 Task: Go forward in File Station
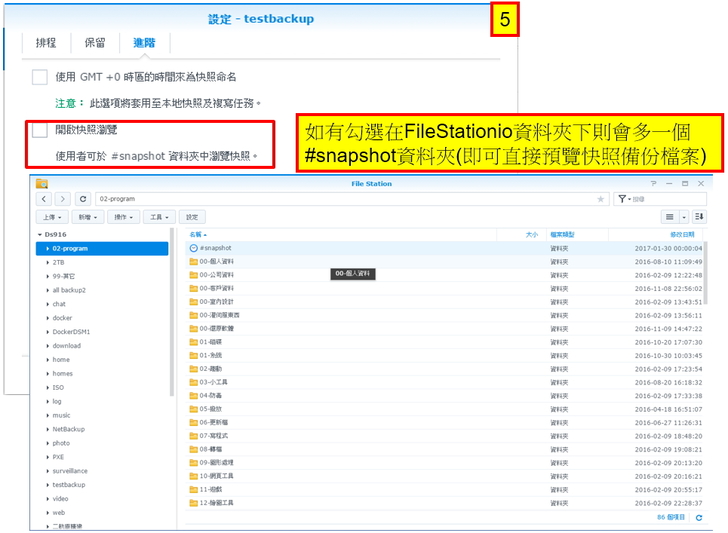(x=63, y=199)
